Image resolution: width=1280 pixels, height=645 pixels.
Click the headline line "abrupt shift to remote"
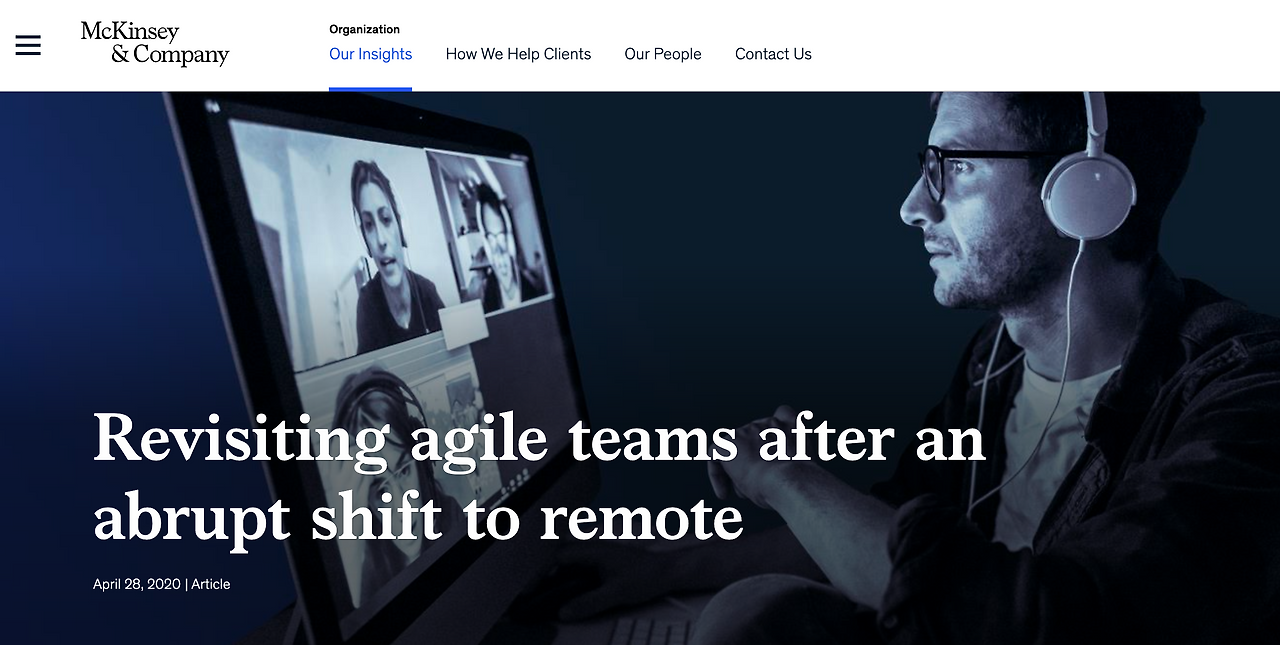point(418,516)
